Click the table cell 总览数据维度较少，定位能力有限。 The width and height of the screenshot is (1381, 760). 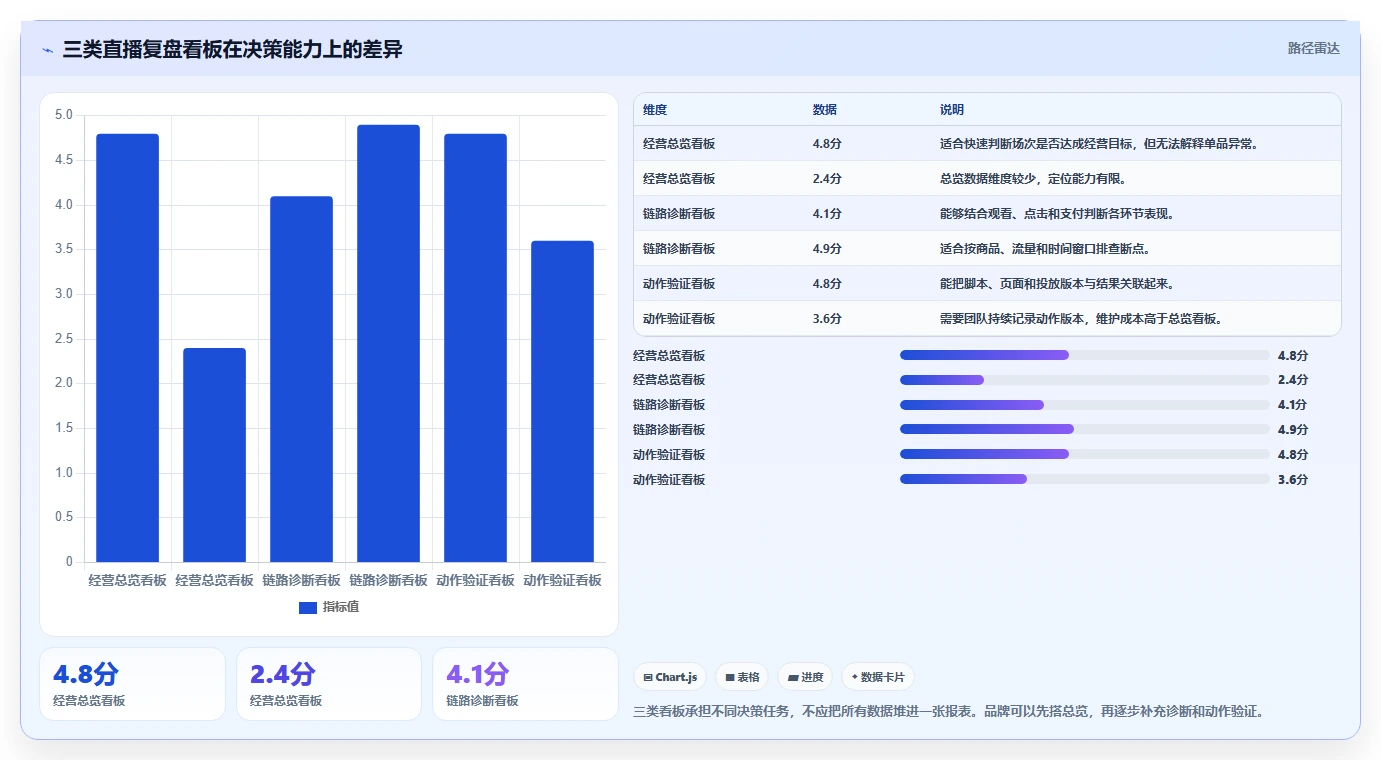pyautogui.click(x=1034, y=179)
